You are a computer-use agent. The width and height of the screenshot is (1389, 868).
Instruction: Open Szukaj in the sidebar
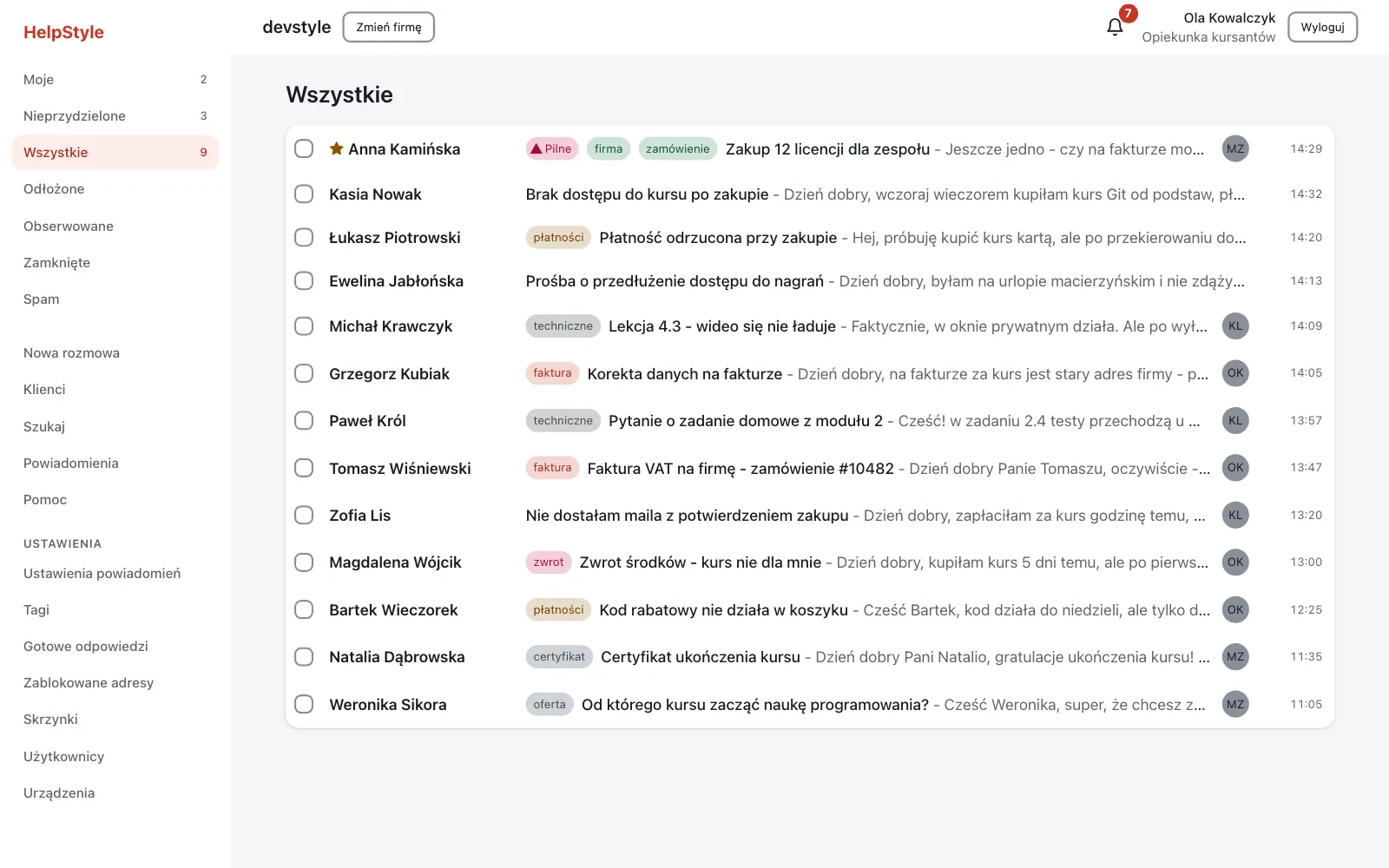115,426
